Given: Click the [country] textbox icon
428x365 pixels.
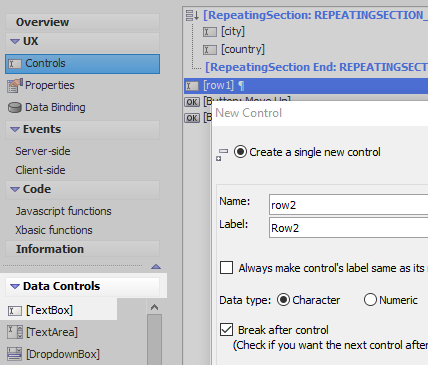Looking at the screenshot, I should click(210, 50).
